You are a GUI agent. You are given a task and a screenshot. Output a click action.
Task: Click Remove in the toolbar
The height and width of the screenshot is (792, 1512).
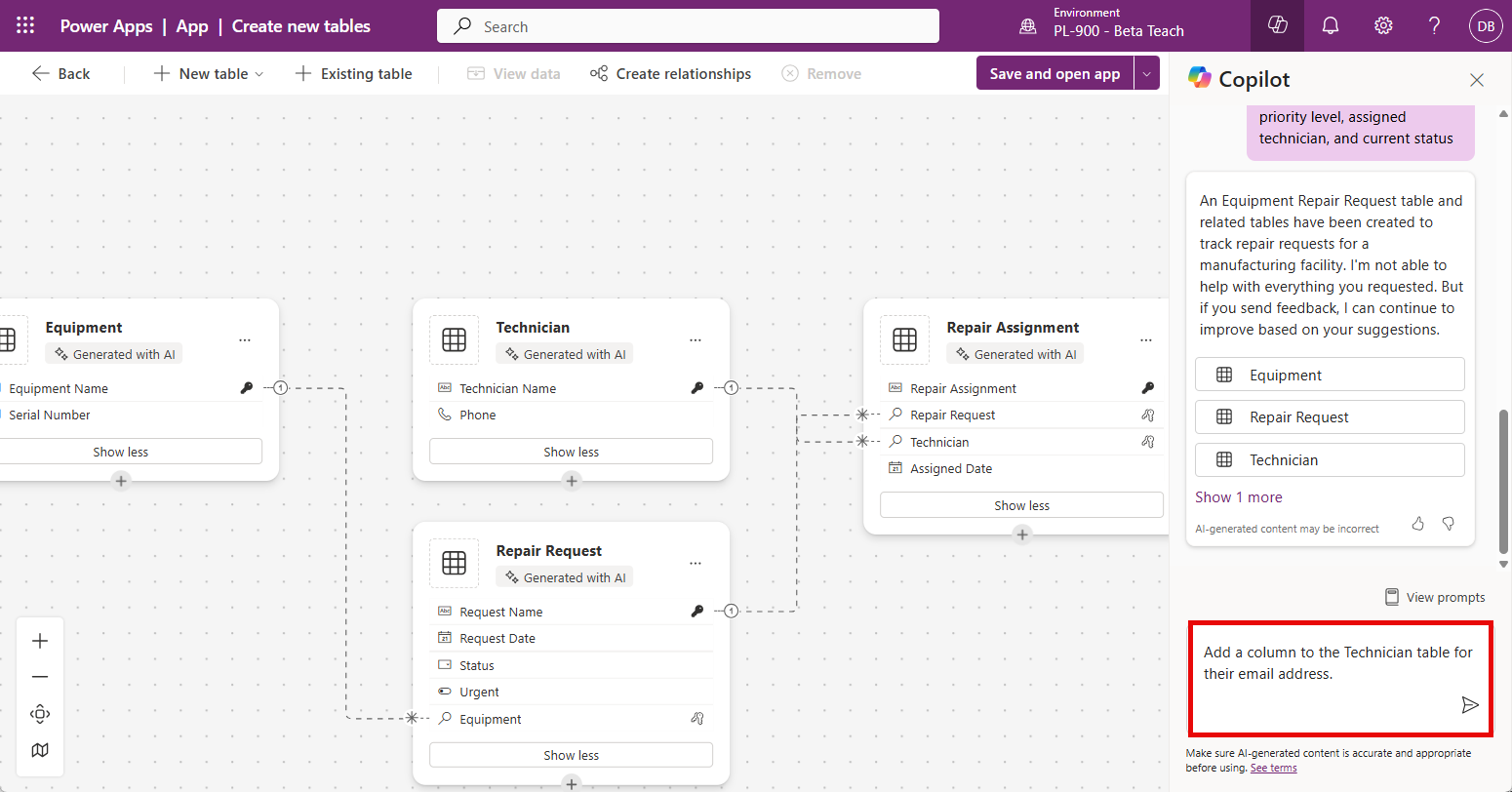(821, 74)
